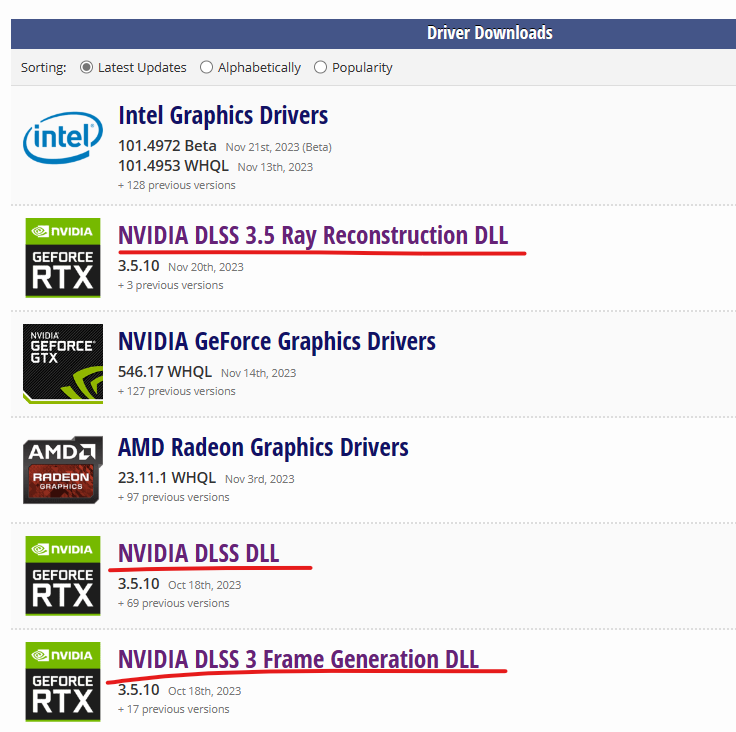Click Intel version 101.4953 WHQL
736x732 pixels.
[173, 166]
